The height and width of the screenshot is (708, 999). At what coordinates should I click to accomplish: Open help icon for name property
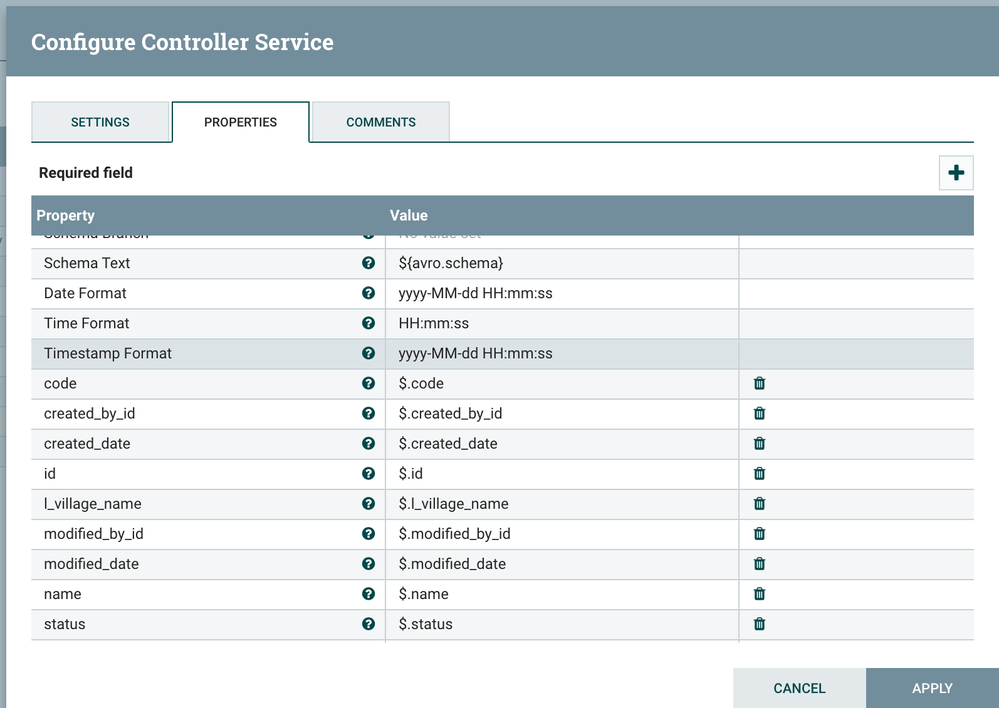tap(368, 593)
